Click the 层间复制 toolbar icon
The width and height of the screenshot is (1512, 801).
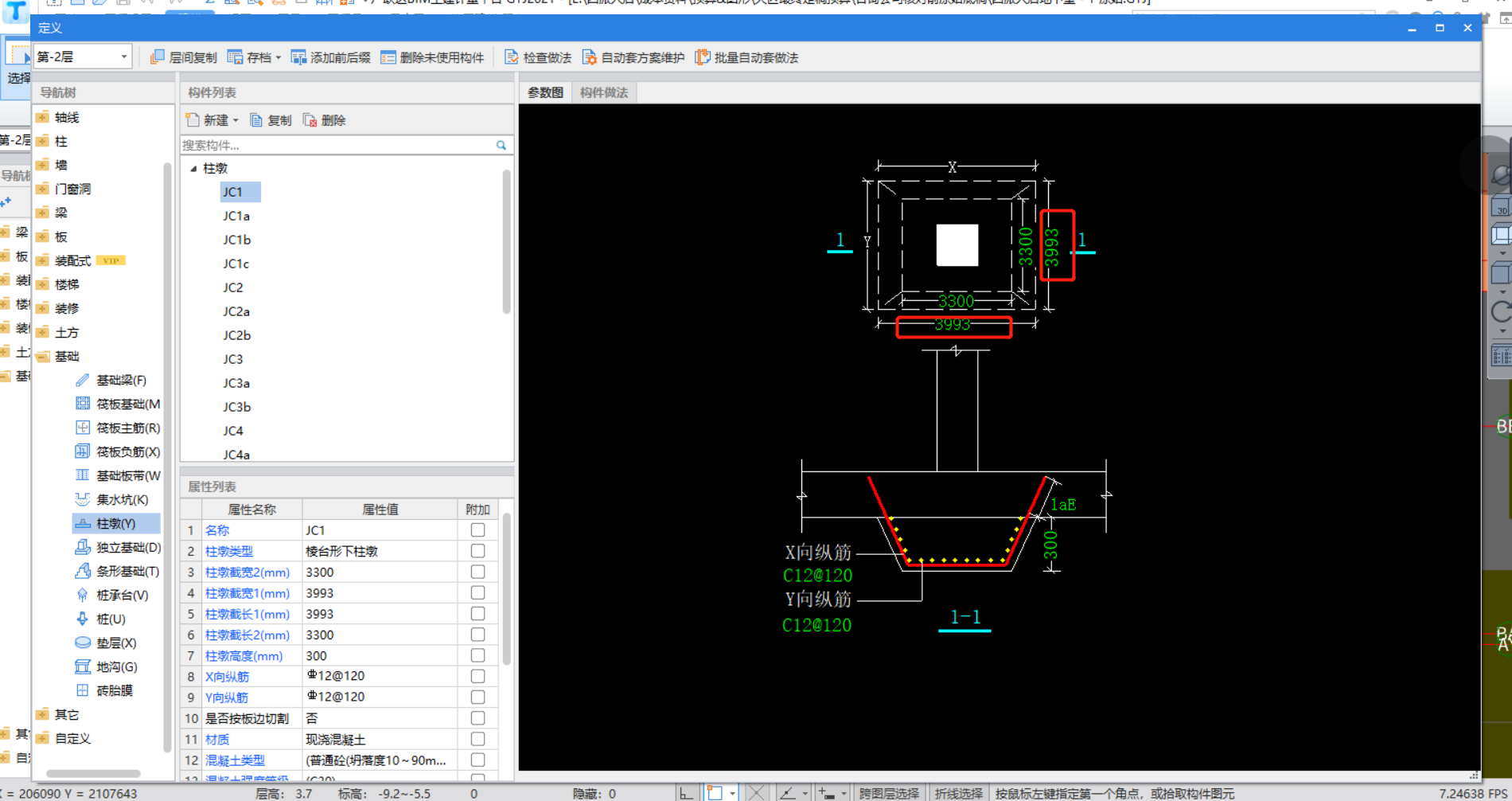coord(158,57)
